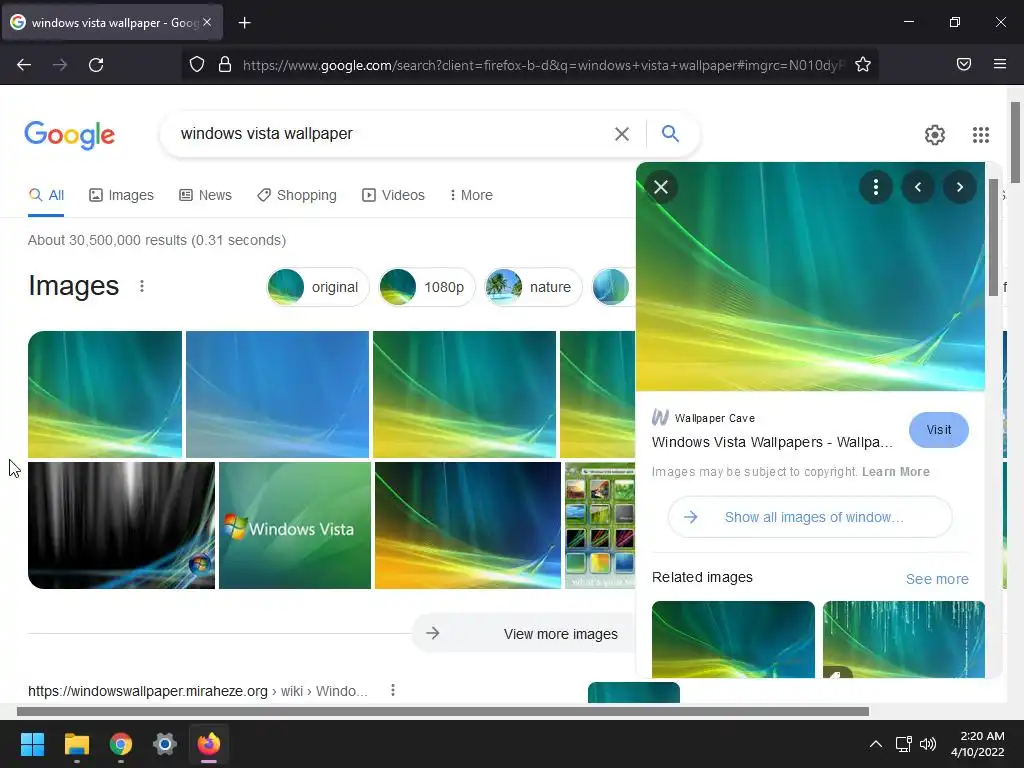The image size is (1024, 768).
Task: Open the related image with falling green streaks
Action: (904, 639)
